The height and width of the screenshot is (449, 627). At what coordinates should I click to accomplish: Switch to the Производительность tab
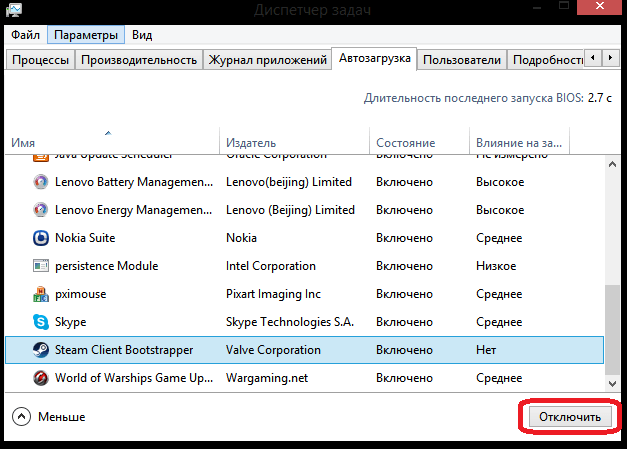(x=139, y=60)
